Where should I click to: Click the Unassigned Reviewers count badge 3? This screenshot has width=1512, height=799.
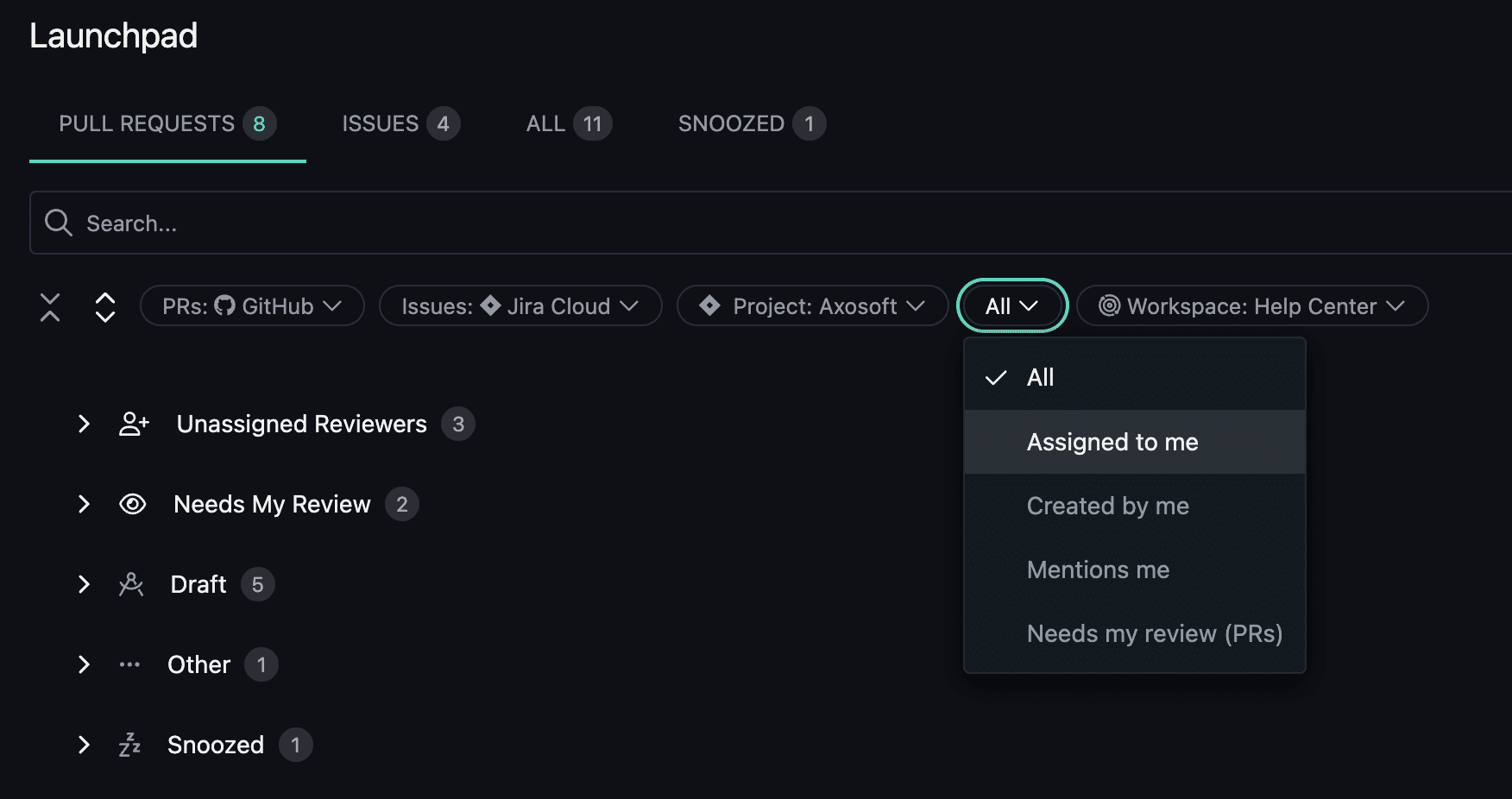(x=458, y=424)
